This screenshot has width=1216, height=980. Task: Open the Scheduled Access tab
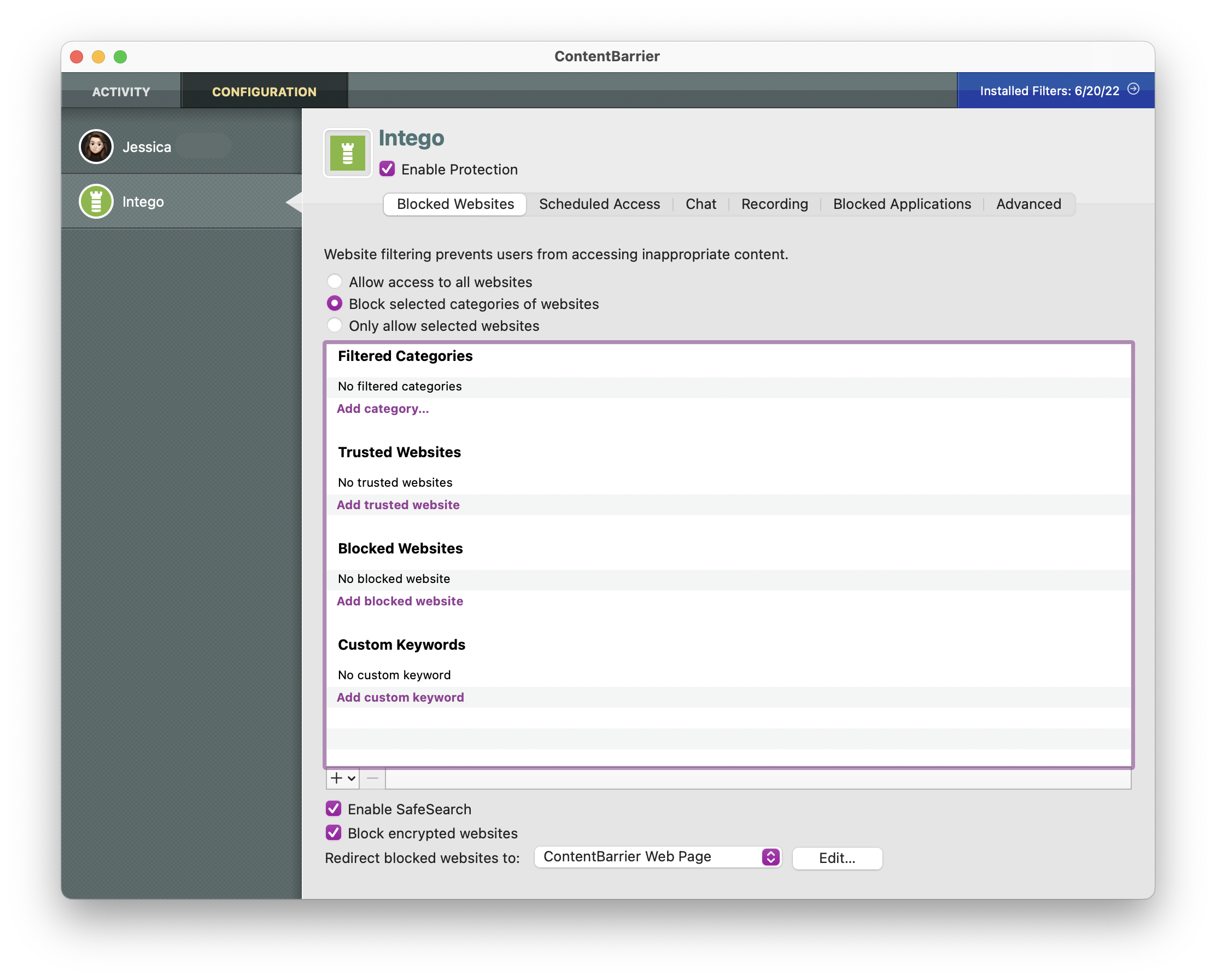pos(599,204)
